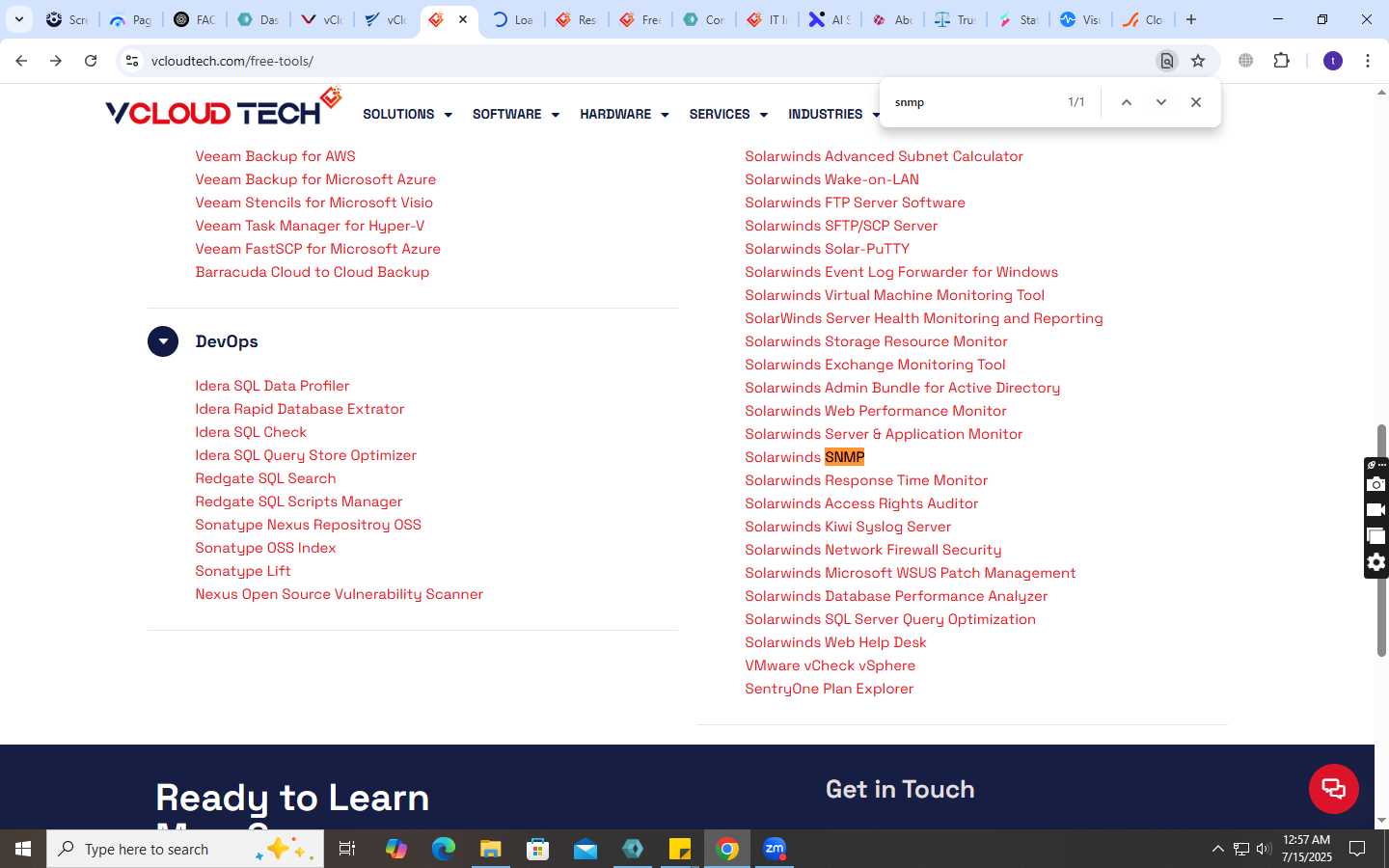The image size is (1389, 868).
Task: Open the Extensions puzzle icon
Action: pos(1281,61)
